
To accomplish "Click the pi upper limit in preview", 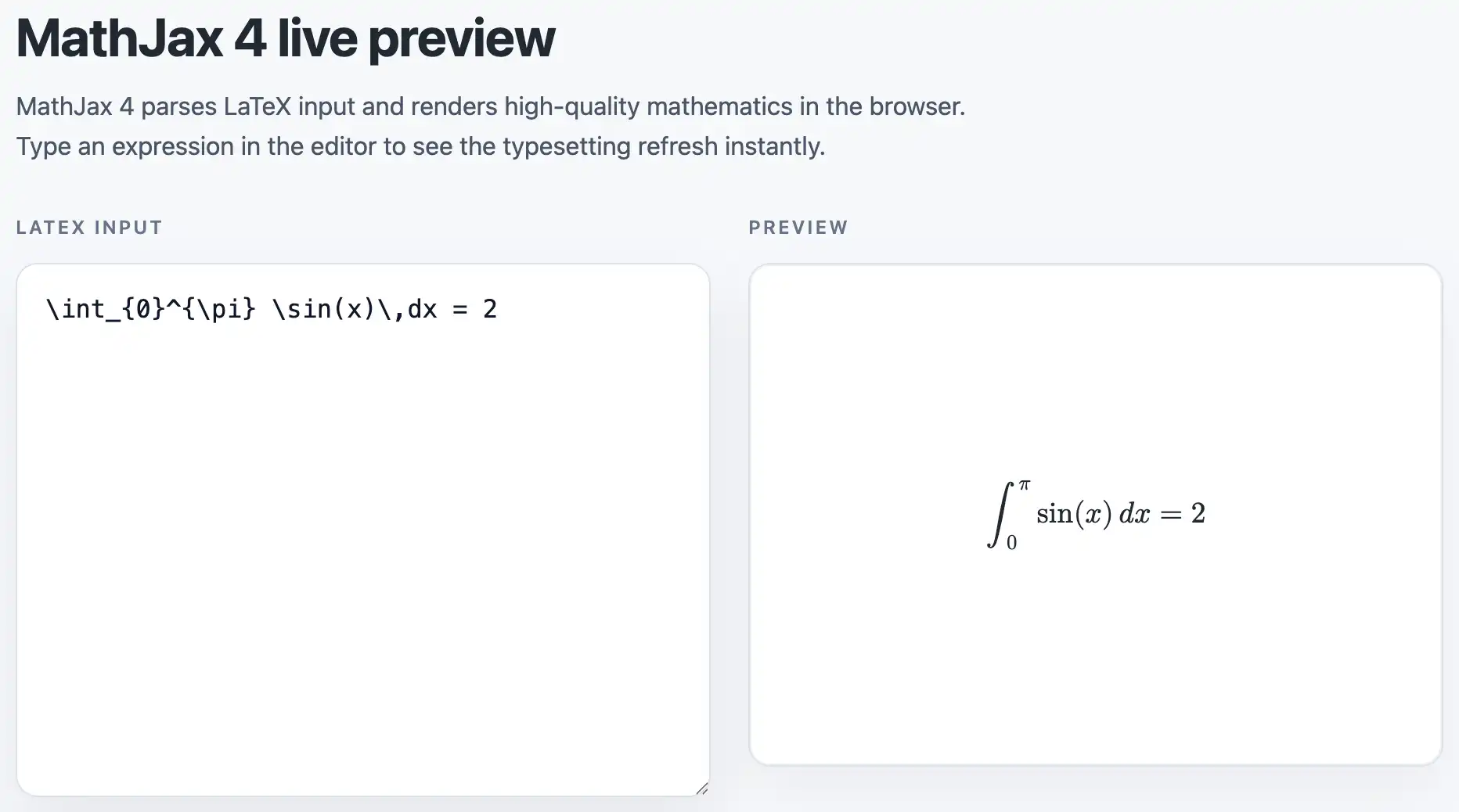I will [1025, 485].
